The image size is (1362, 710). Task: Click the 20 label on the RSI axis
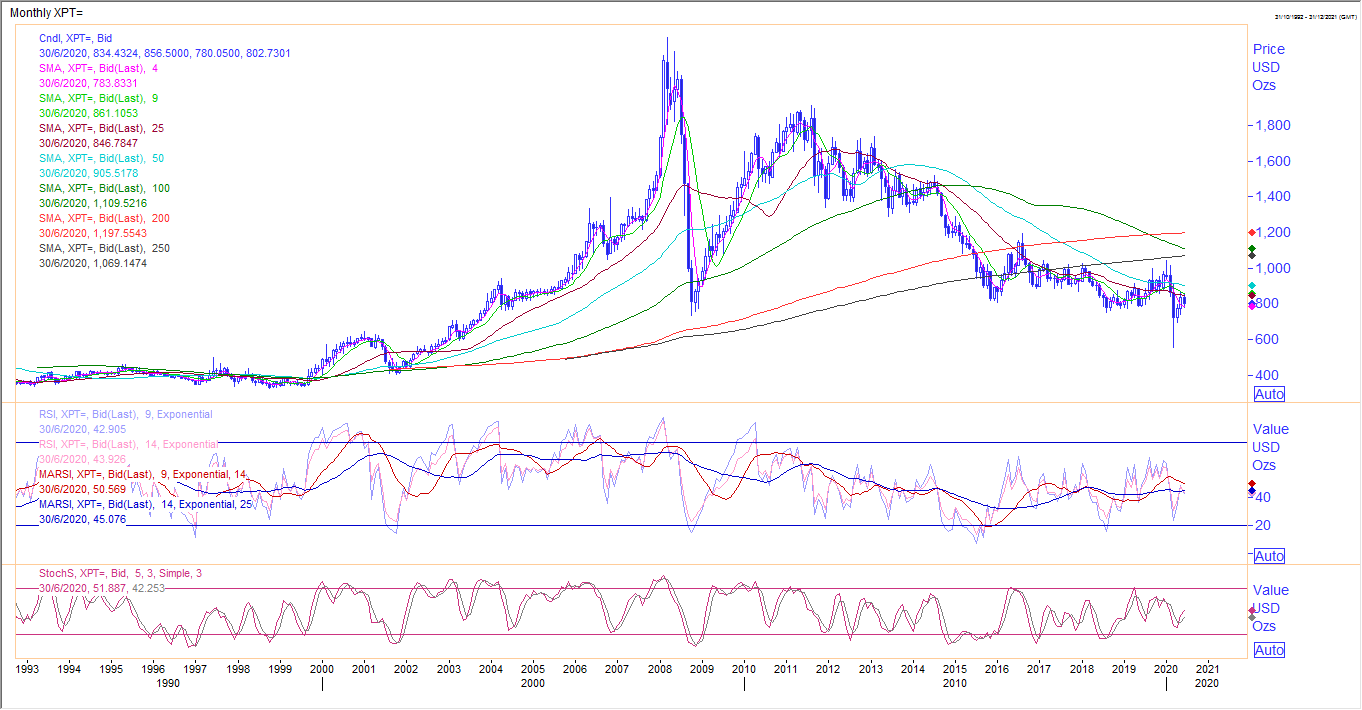pos(1262,525)
